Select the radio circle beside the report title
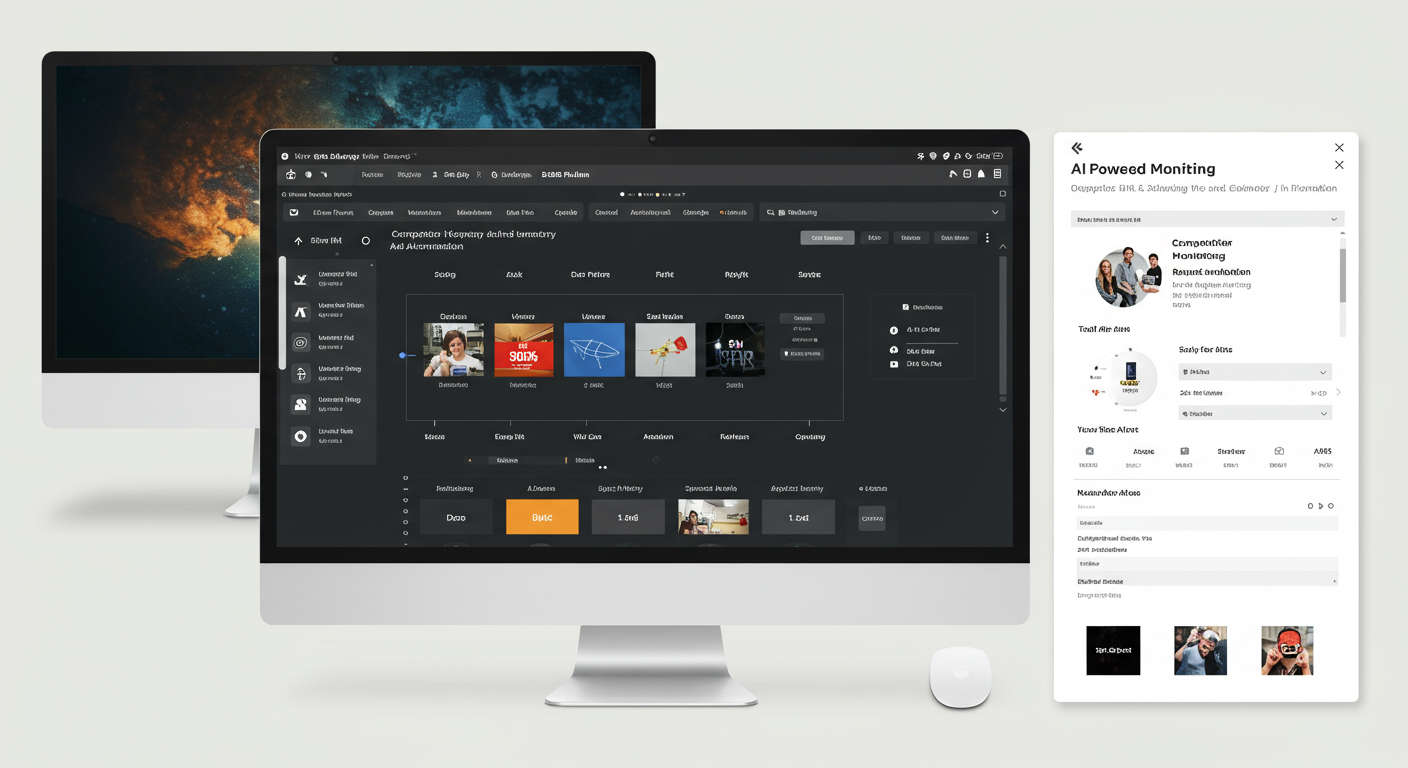The image size is (1408, 768). coord(365,240)
